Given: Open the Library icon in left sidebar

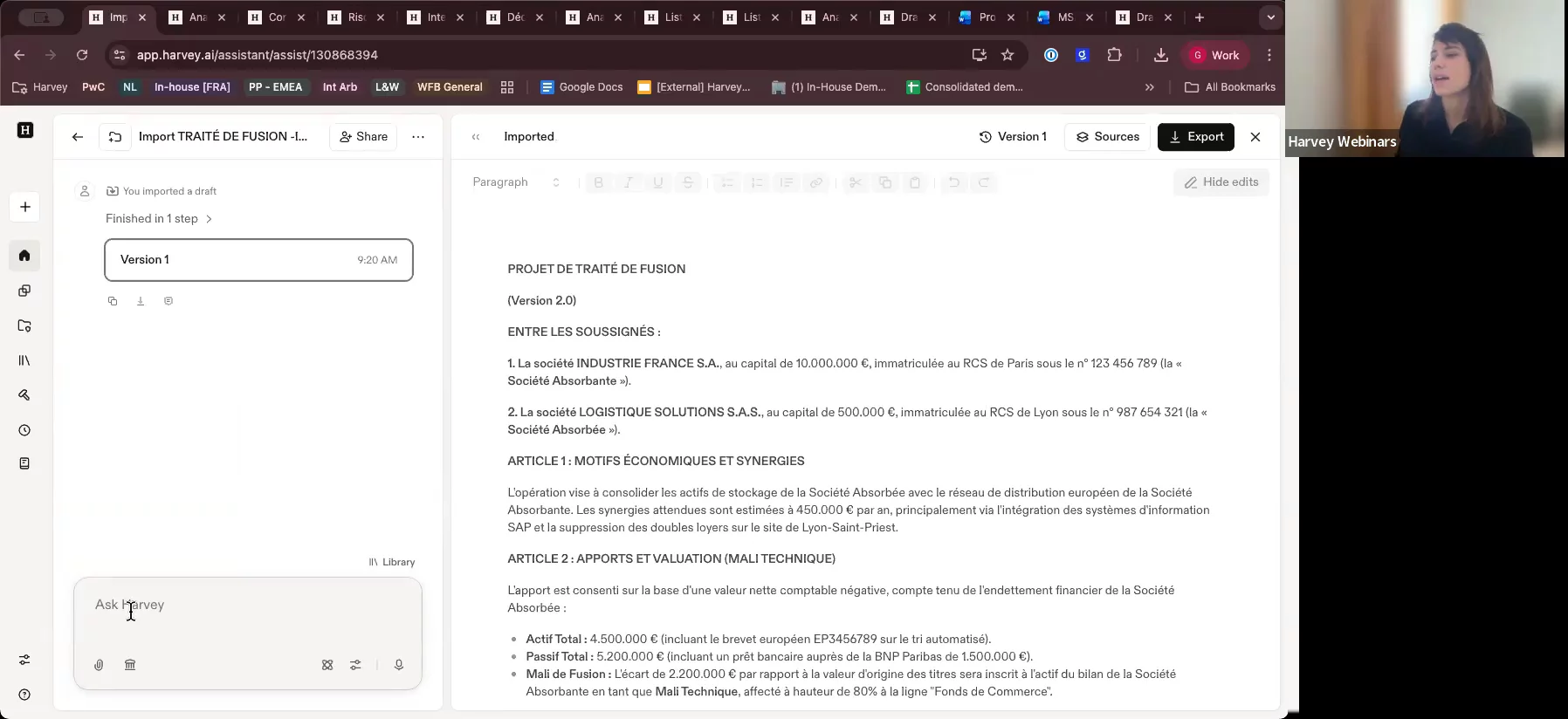Looking at the screenshot, I should (x=24, y=360).
